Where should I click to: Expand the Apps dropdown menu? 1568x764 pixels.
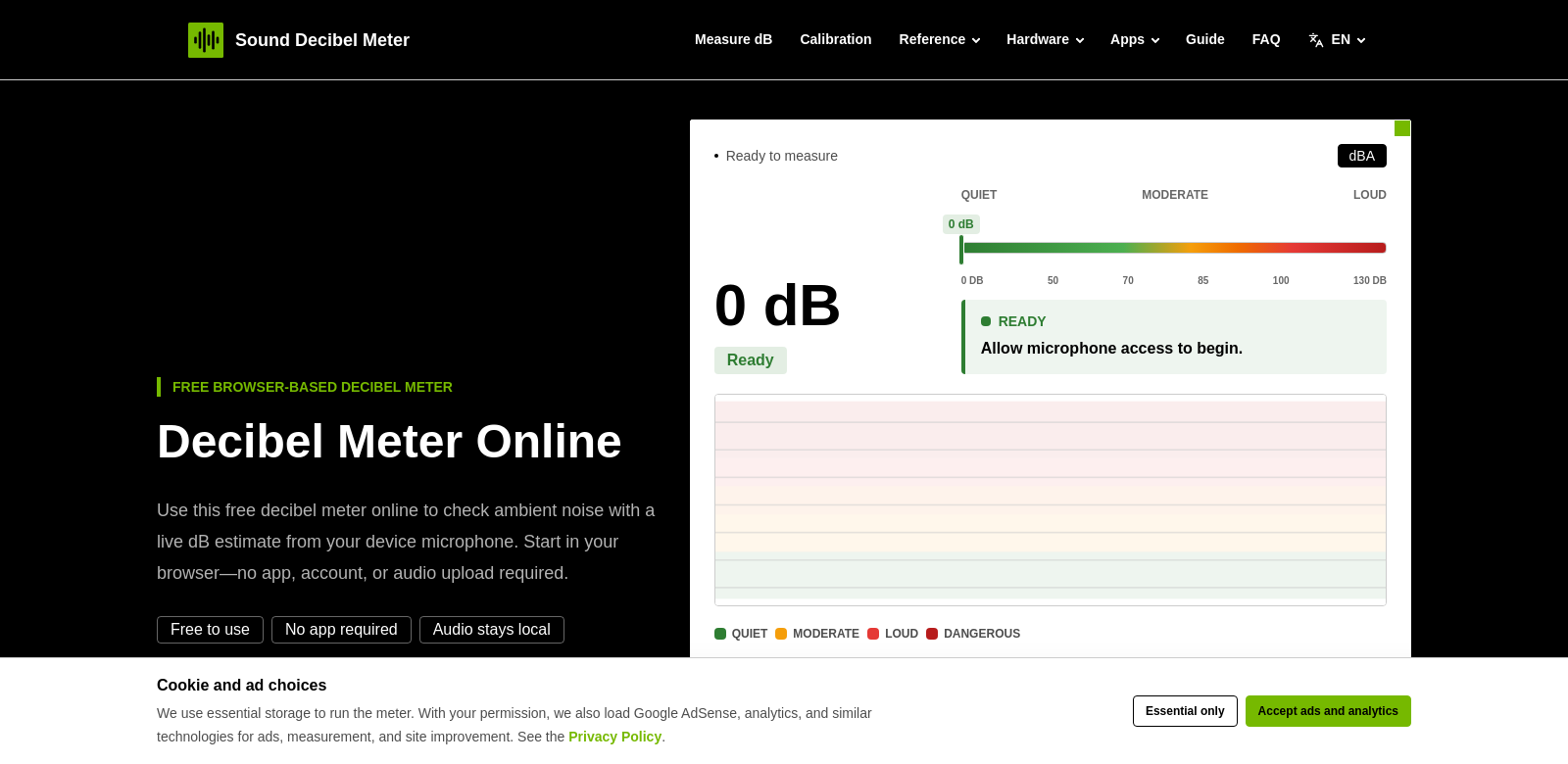tap(1135, 39)
